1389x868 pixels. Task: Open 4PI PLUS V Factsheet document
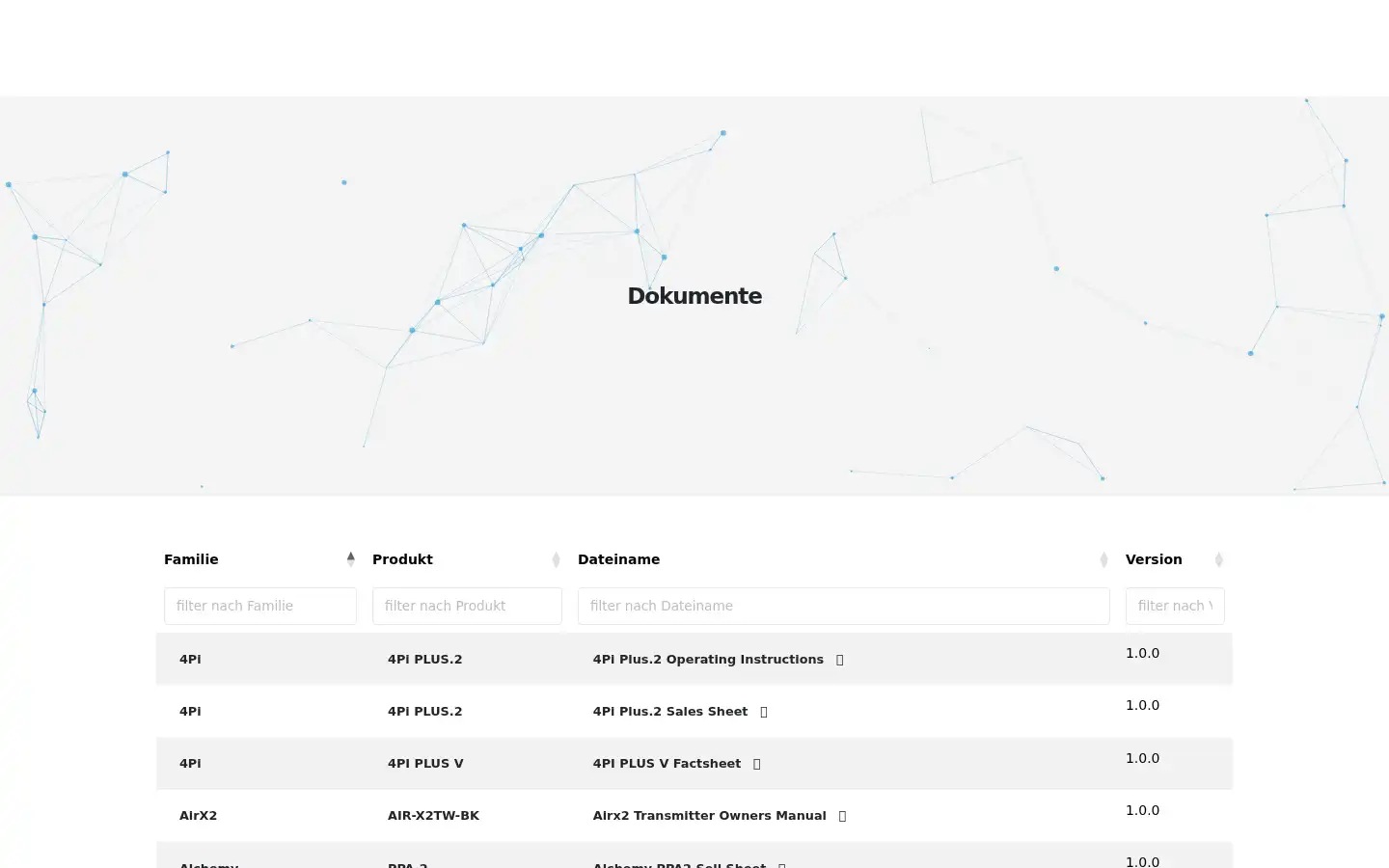[x=667, y=764]
